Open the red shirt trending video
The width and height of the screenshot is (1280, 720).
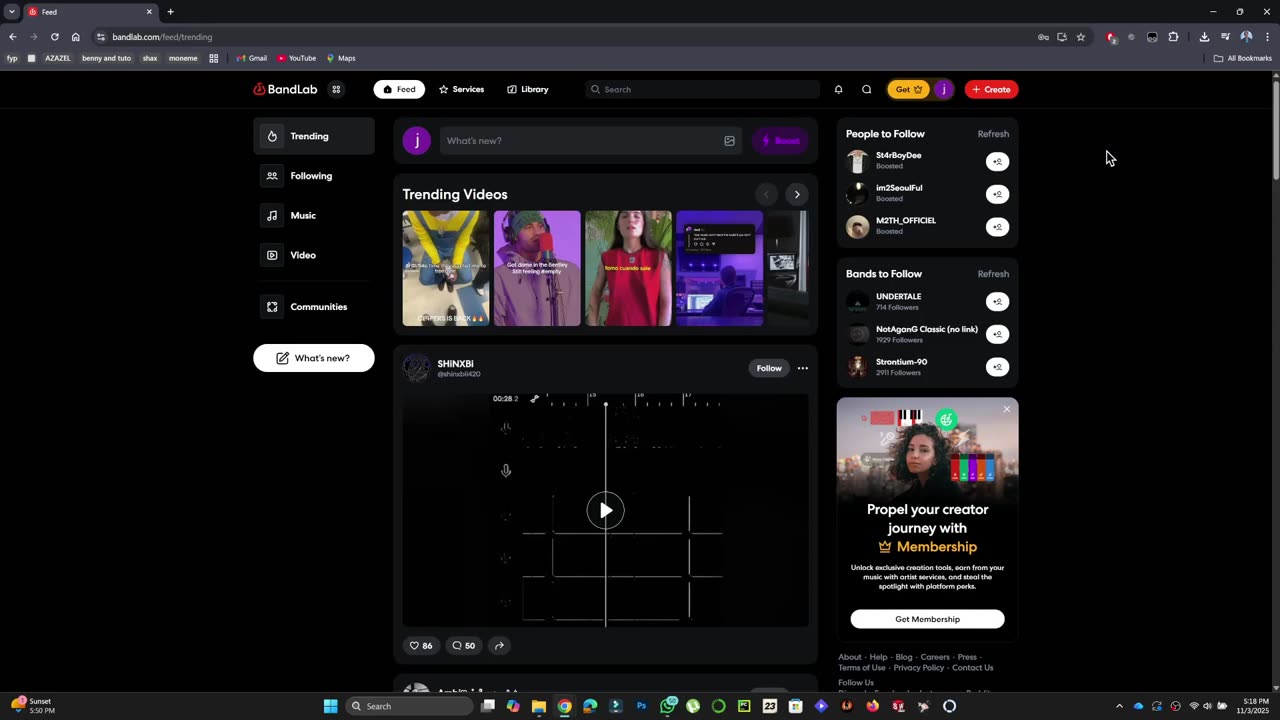628,268
